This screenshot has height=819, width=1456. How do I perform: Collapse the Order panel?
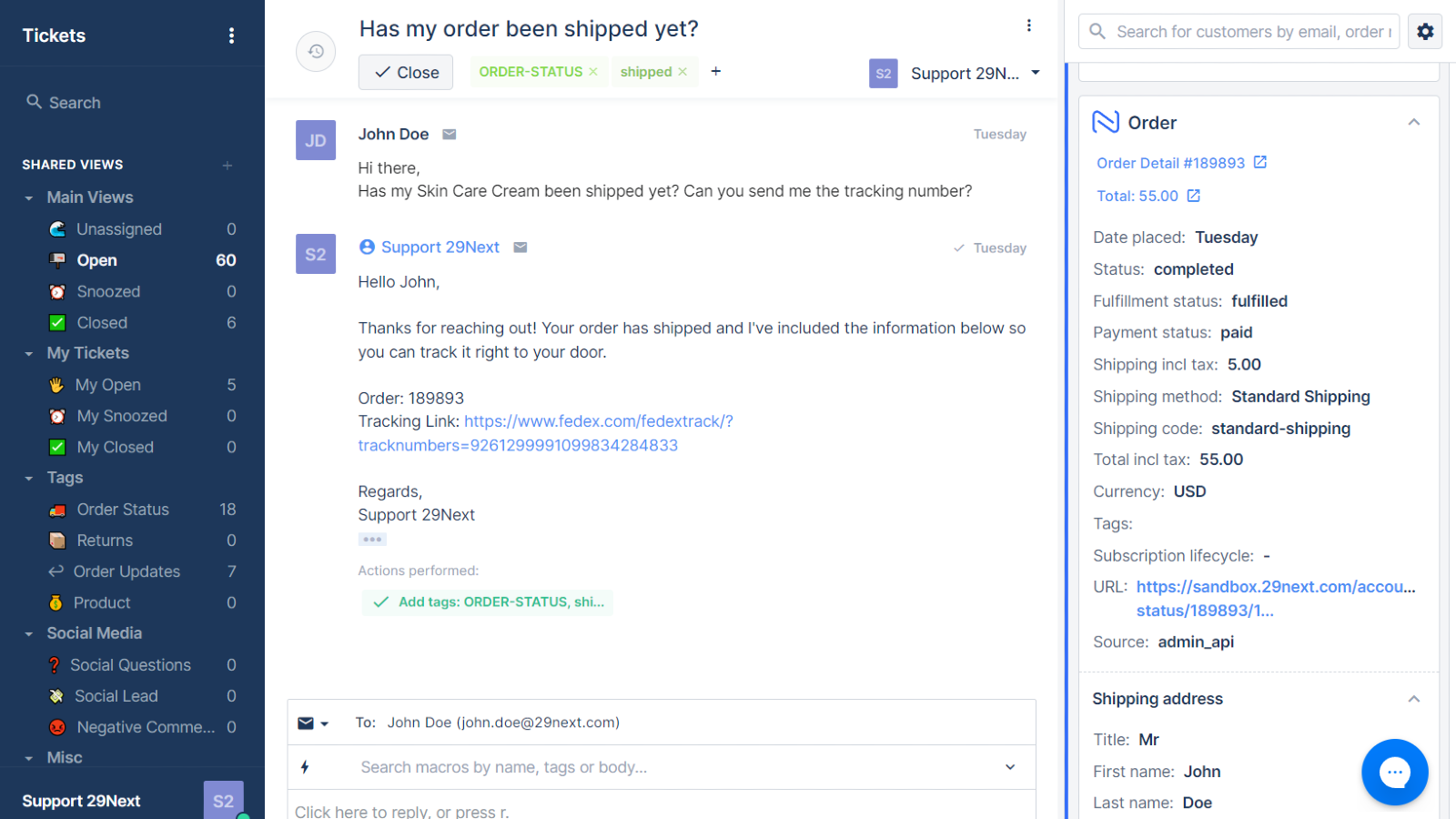1414,121
